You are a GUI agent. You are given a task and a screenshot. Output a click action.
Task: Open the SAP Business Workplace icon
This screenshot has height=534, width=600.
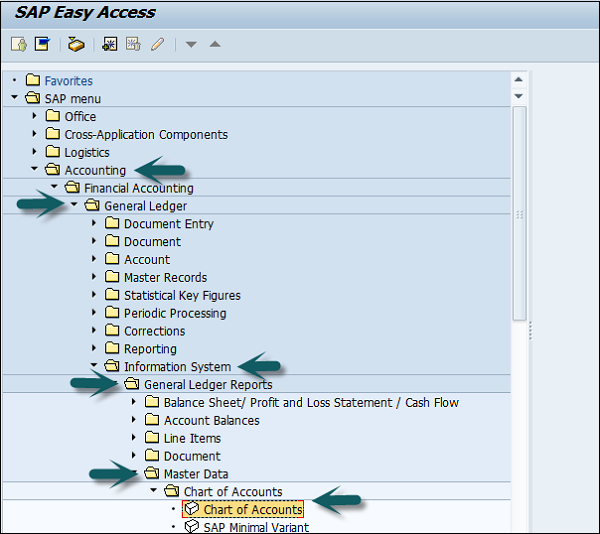click(x=76, y=44)
